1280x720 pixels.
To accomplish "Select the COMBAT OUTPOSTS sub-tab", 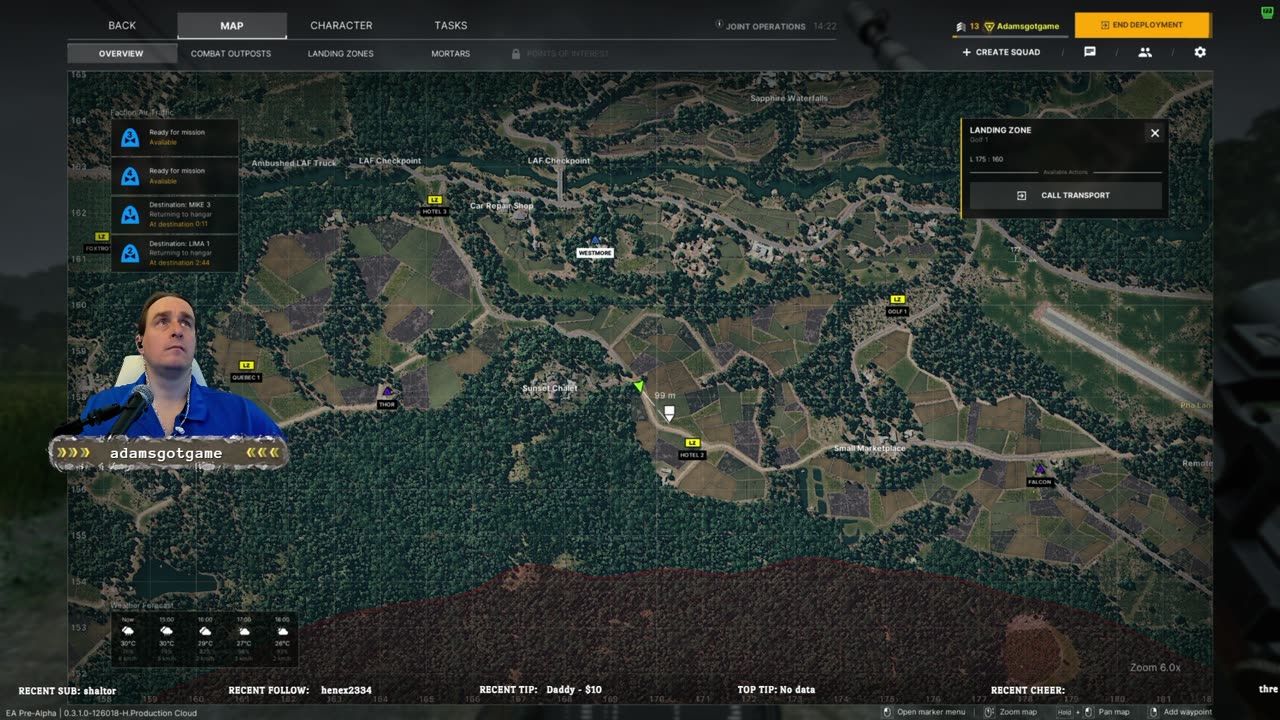I will [x=231, y=53].
